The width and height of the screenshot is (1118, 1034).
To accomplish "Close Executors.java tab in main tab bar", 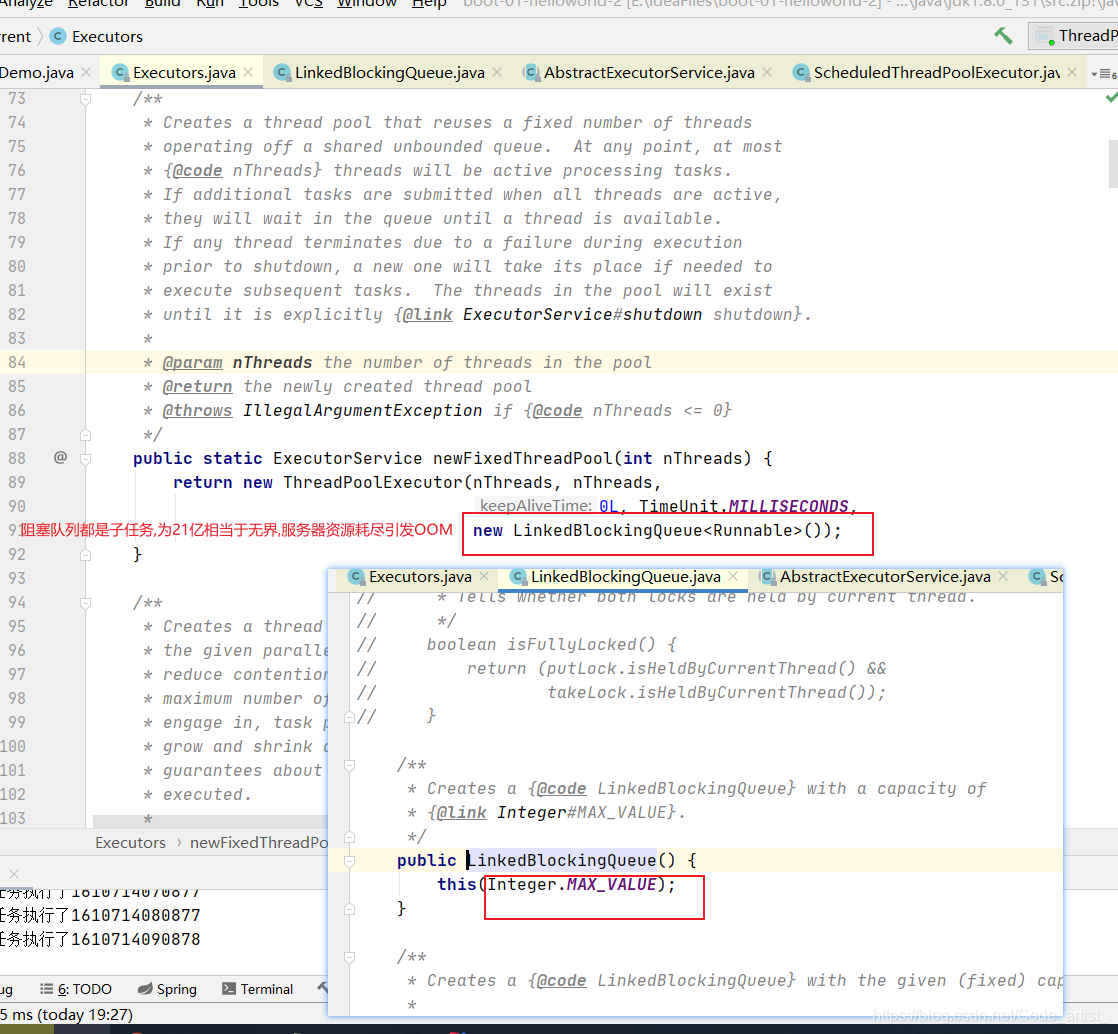I will 248,72.
